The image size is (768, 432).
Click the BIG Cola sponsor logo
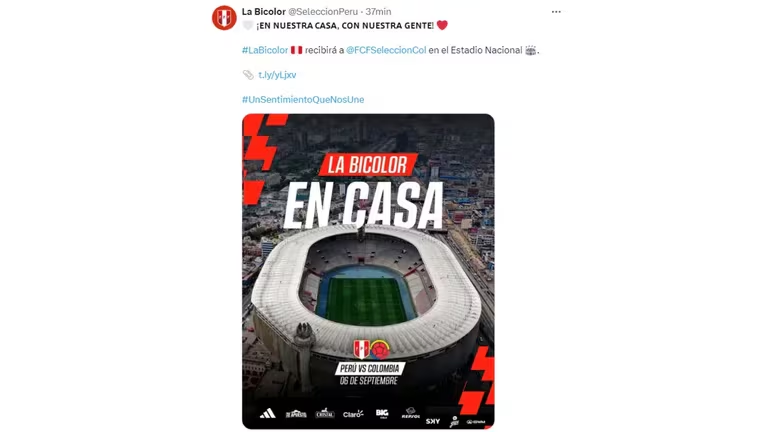click(382, 414)
